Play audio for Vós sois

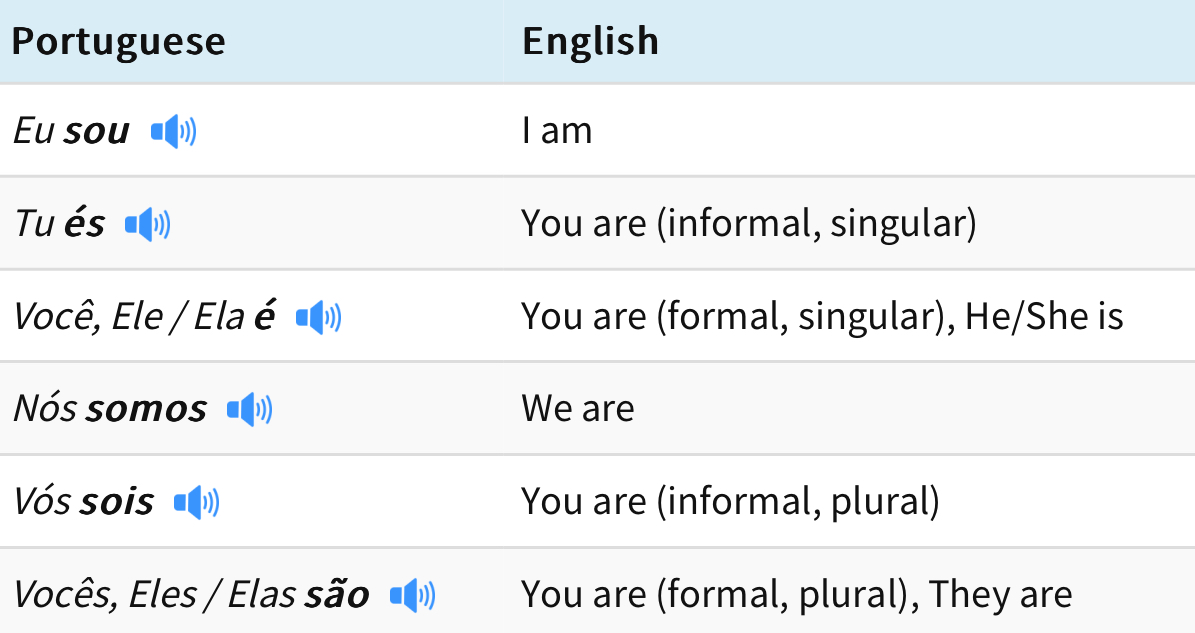[x=196, y=503]
